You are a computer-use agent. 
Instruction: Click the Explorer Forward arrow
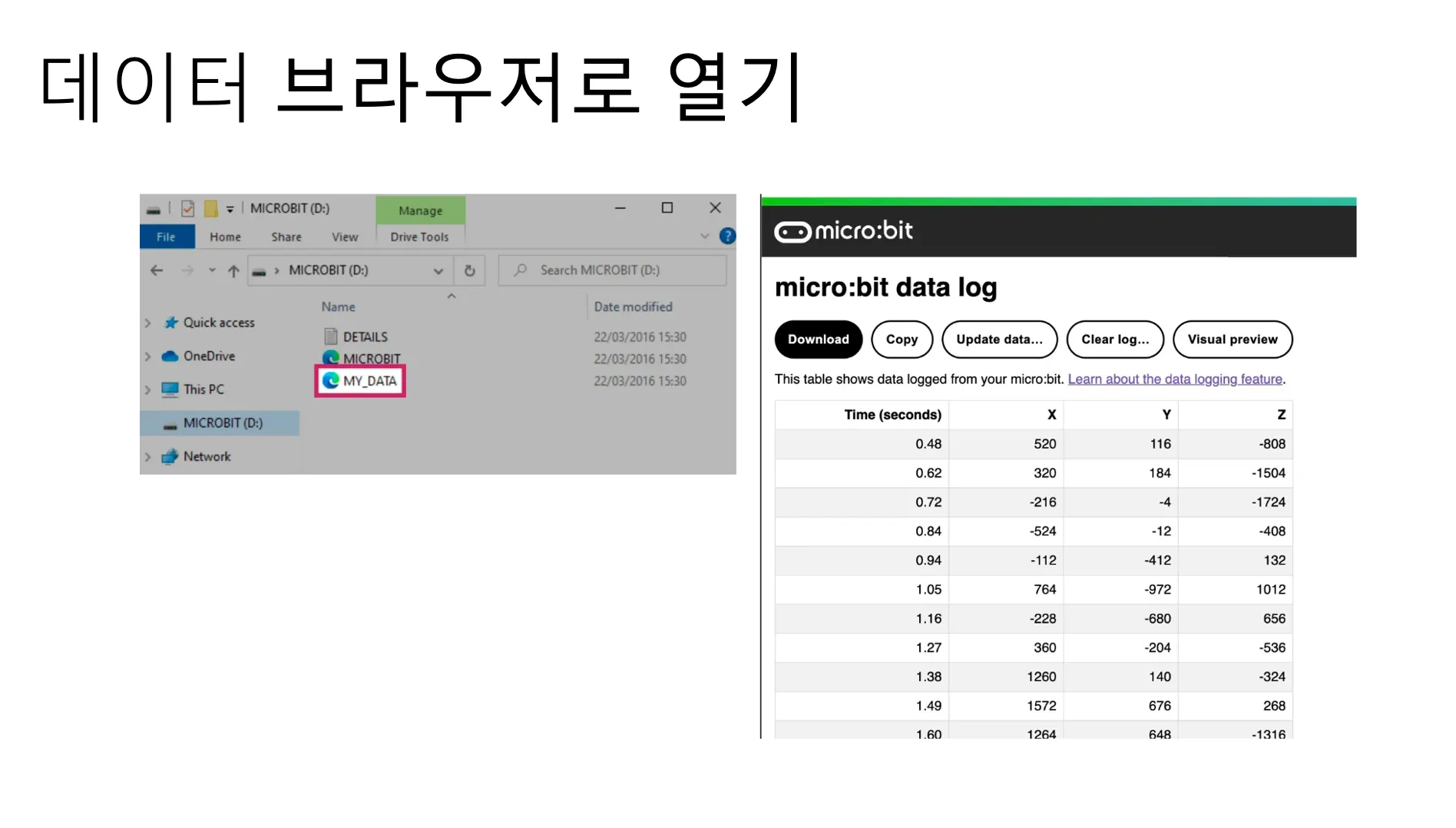187,270
